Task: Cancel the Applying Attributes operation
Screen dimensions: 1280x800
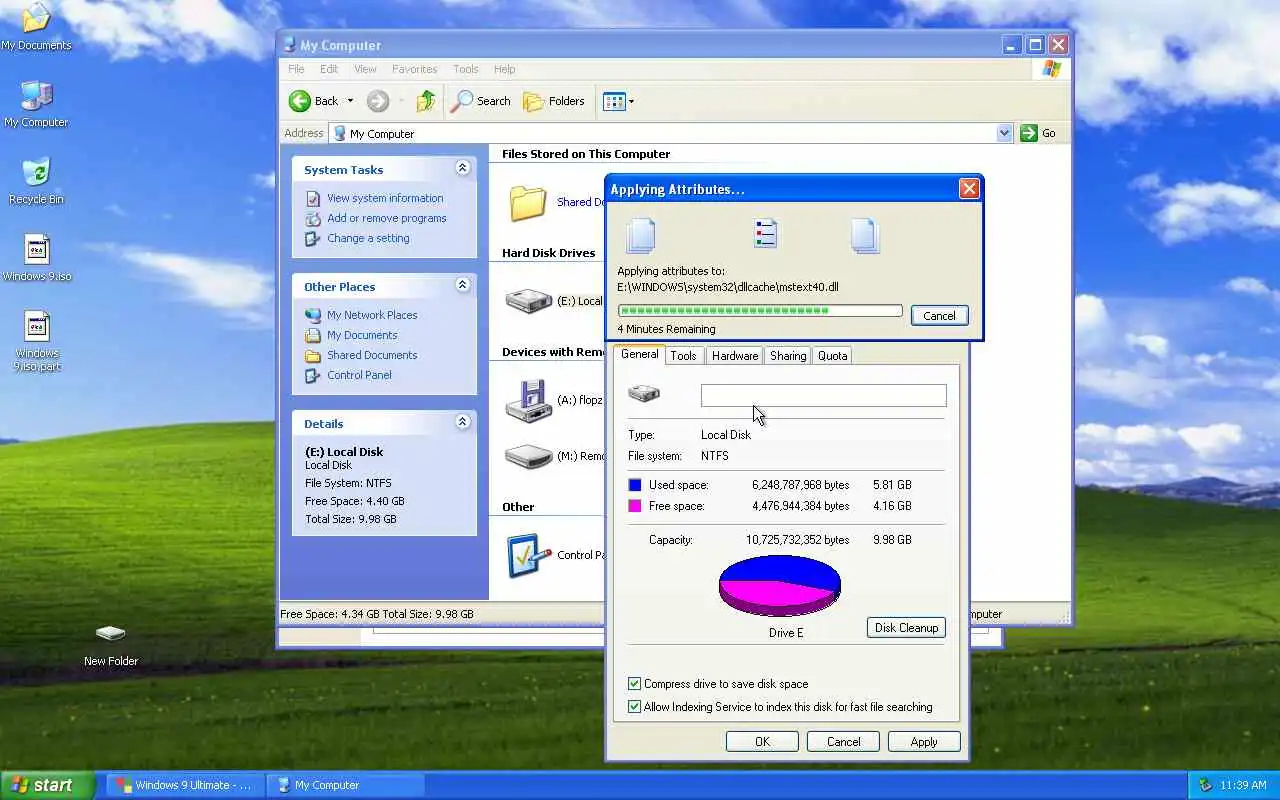Action: 939,315
